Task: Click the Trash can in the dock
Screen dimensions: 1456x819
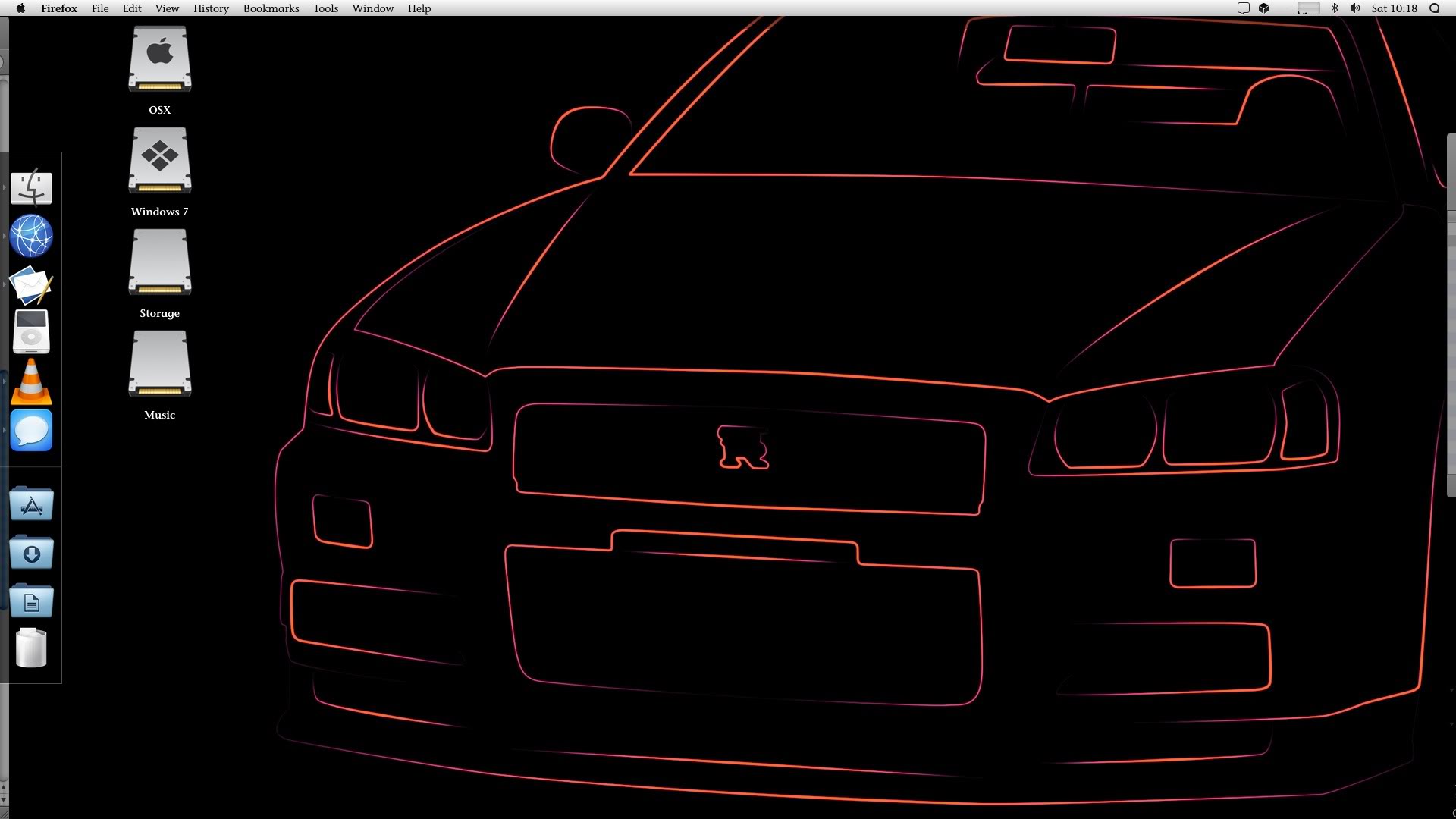Action: coord(31,649)
